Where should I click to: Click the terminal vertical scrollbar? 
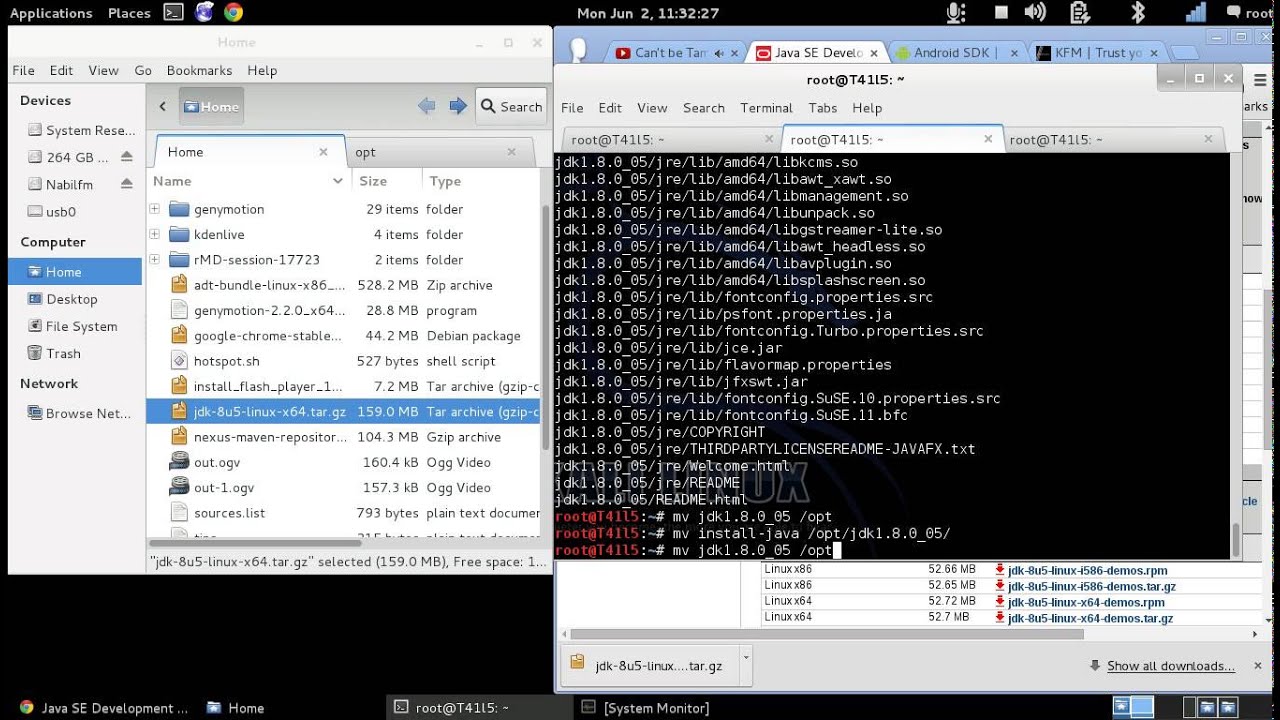pos(1237,541)
